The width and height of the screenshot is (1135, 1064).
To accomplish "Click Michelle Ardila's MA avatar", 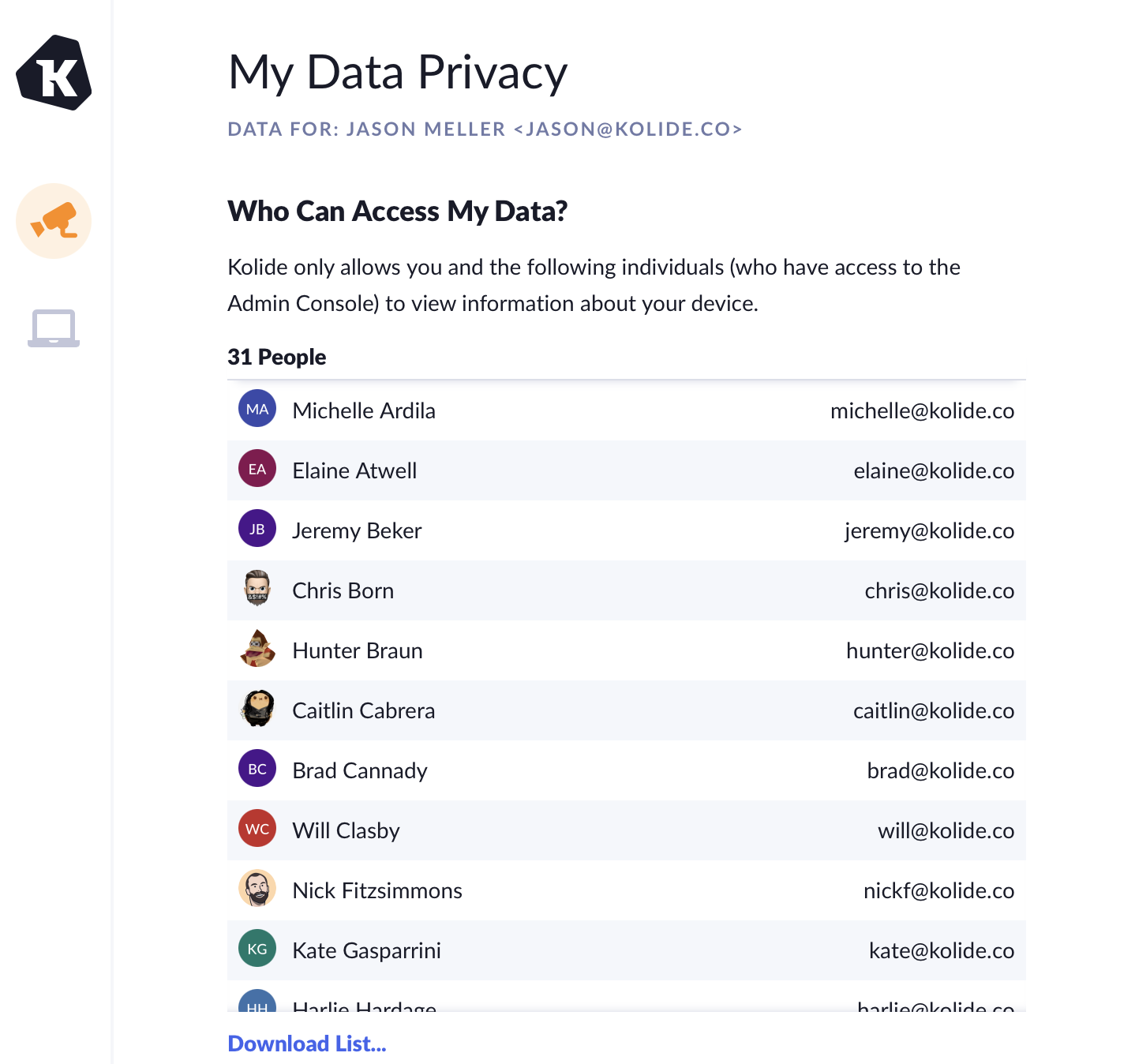I will point(257,409).
